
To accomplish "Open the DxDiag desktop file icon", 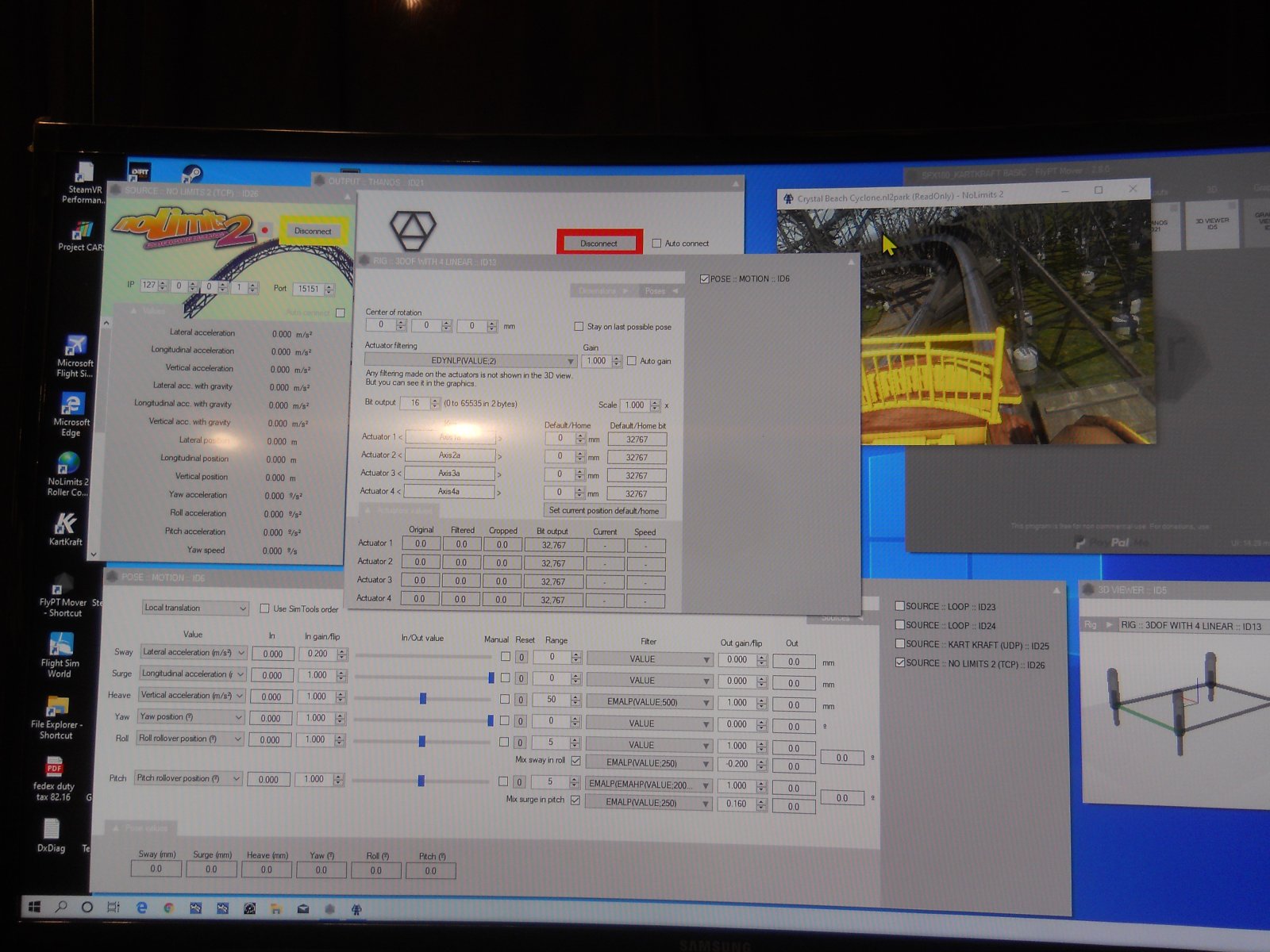I will coord(51,836).
